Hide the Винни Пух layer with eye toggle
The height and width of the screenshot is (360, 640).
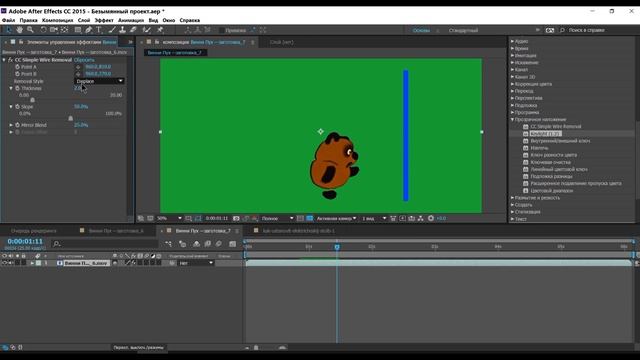(4, 263)
